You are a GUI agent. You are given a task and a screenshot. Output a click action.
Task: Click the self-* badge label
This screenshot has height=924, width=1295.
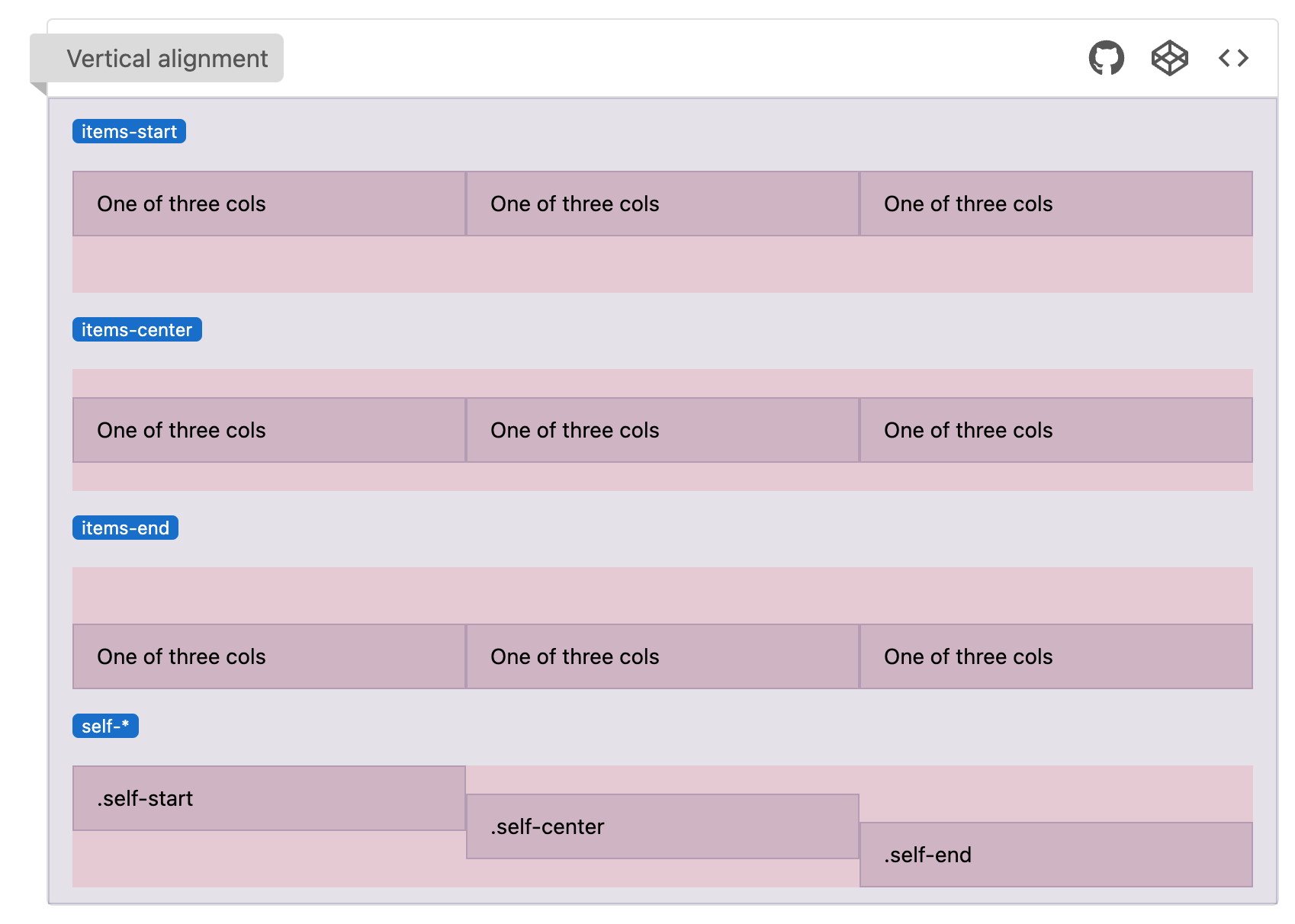pyautogui.click(x=105, y=727)
